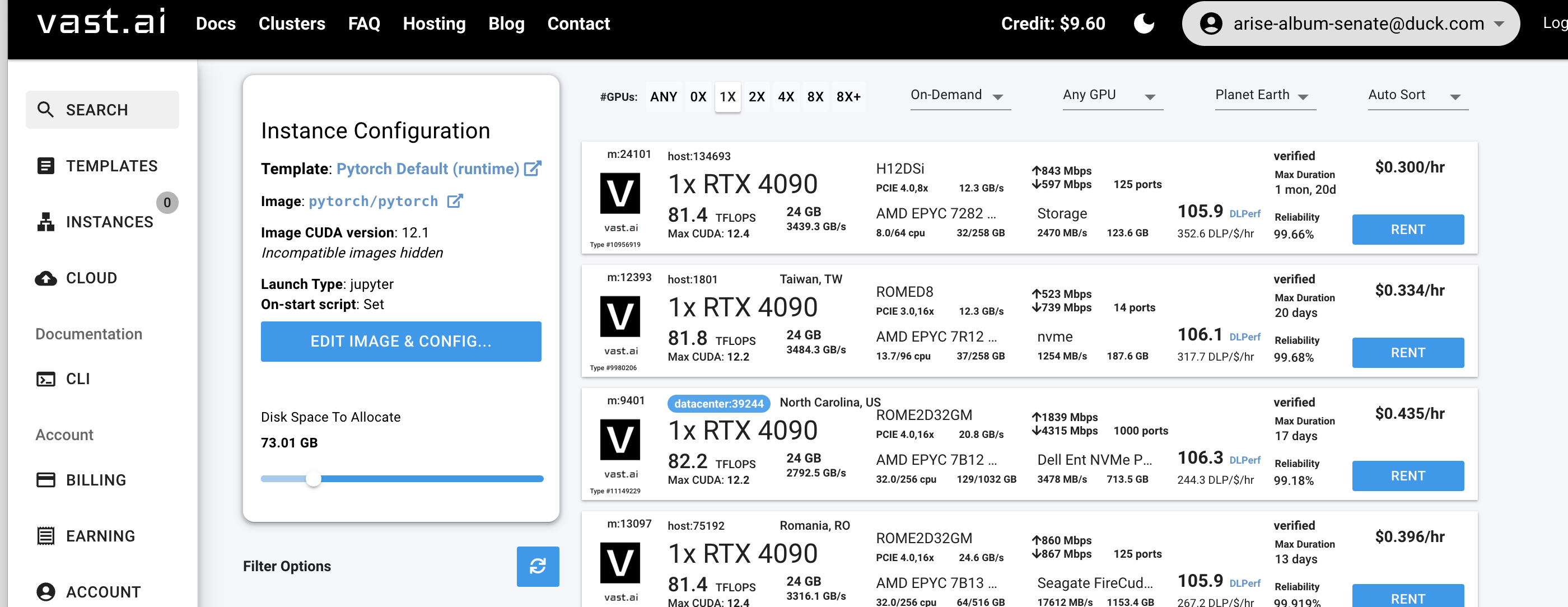1568x607 pixels.
Task: Click the Cloud upload sidebar icon
Action: point(46,278)
